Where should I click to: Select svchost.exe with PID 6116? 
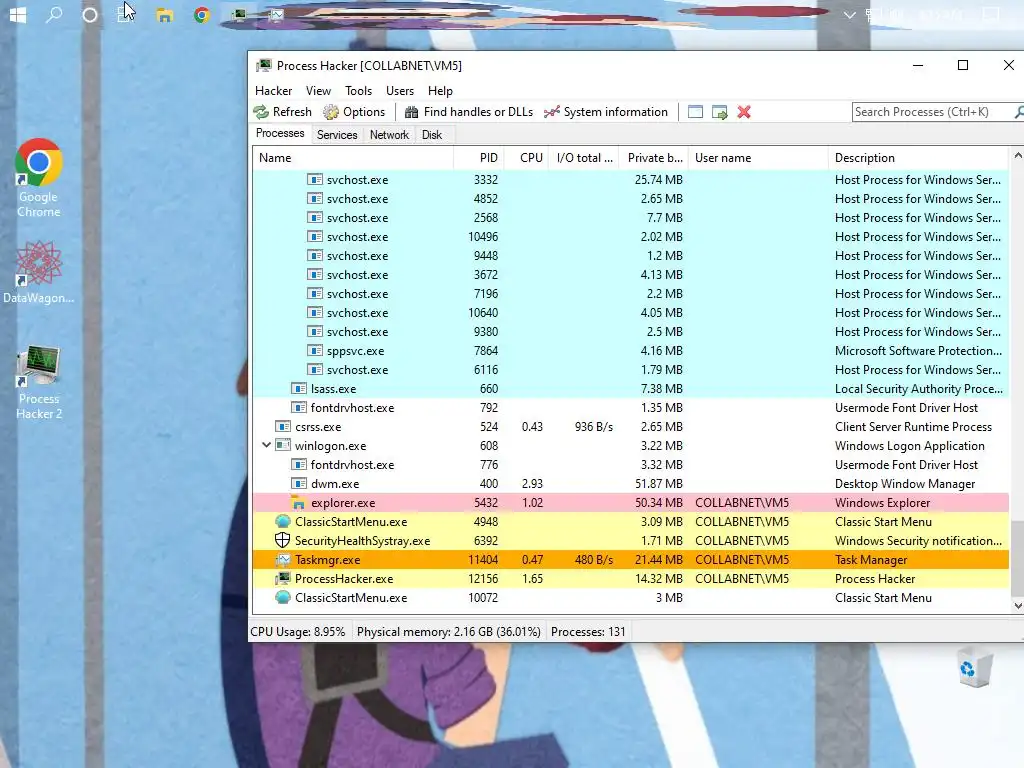(x=631, y=370)
